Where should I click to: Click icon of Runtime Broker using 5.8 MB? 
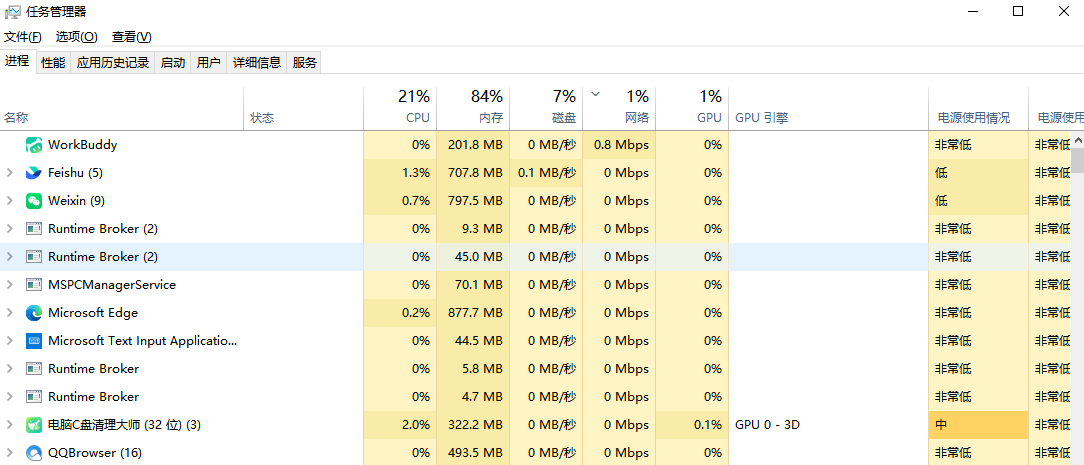(x=34, y=369)
